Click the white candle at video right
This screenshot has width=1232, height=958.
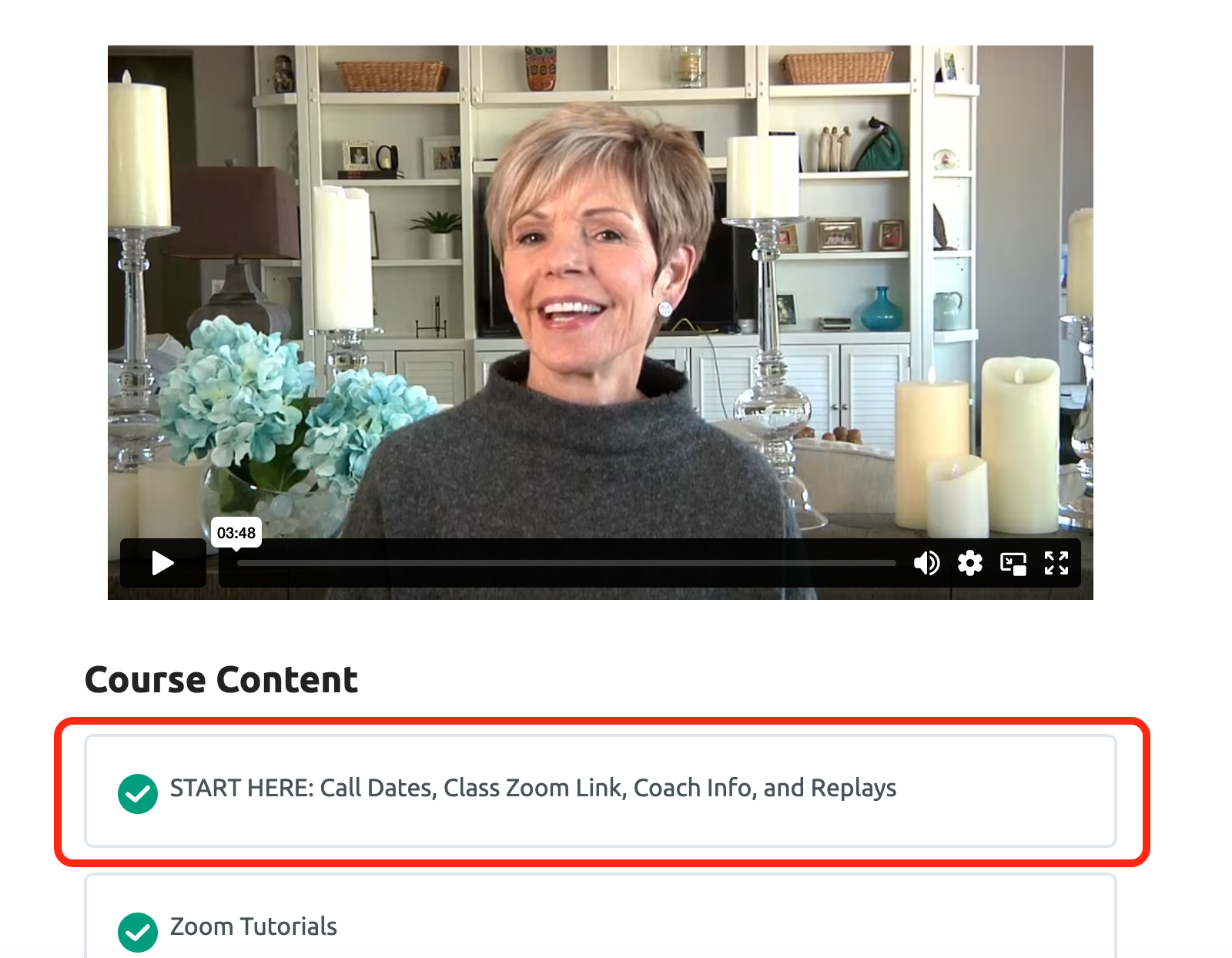(x=1019, y=445)
